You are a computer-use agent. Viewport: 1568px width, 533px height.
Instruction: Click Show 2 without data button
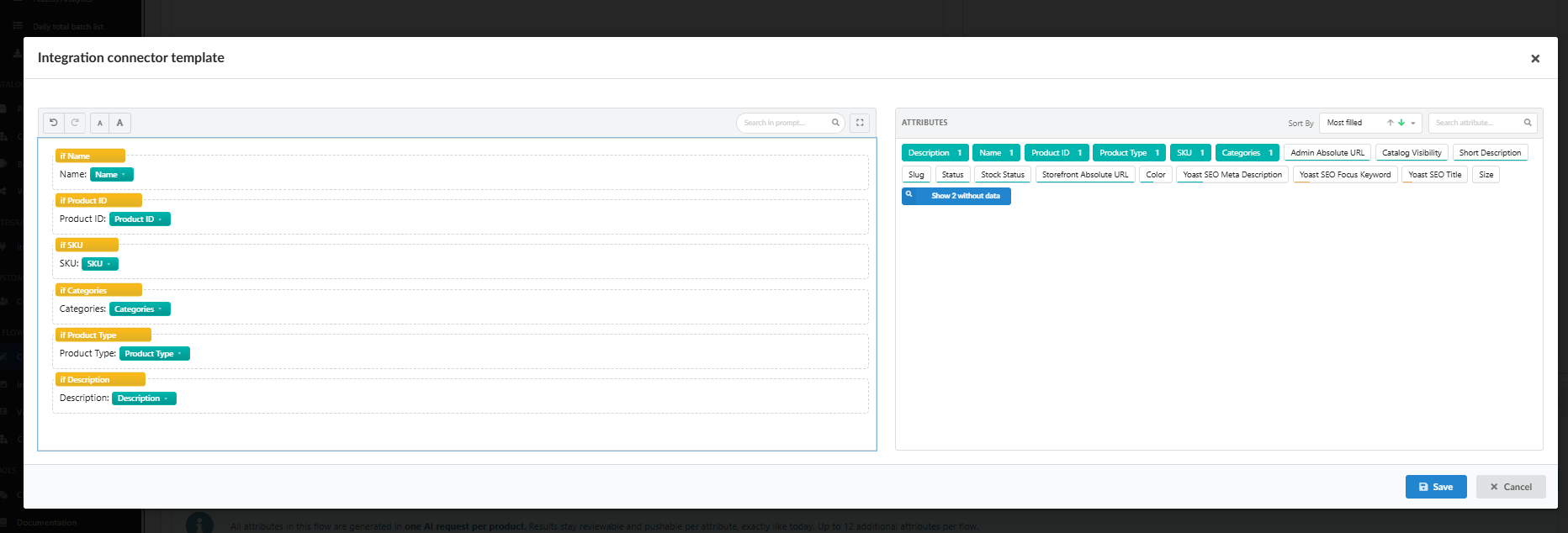click(956, 196)
